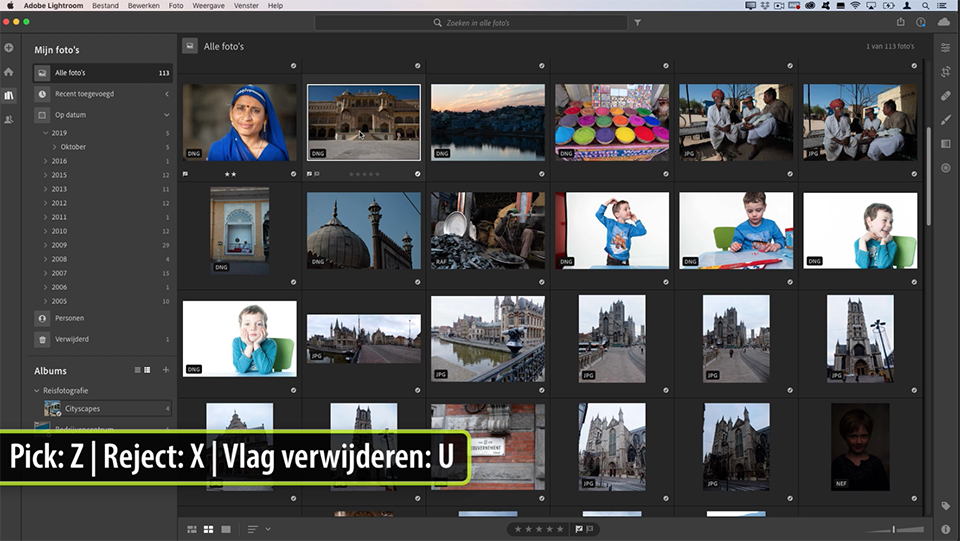Select the Healing brush tool
The width and height of the screenshot is (960, 541).
coord(945,95)
